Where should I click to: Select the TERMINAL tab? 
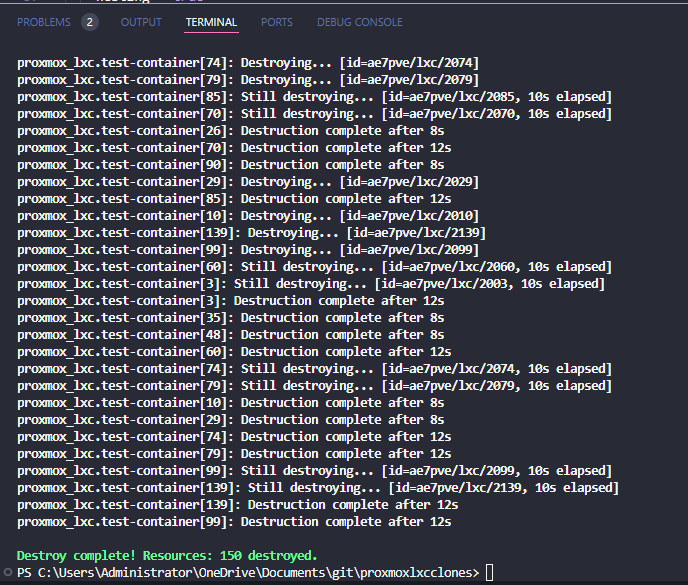211,22
